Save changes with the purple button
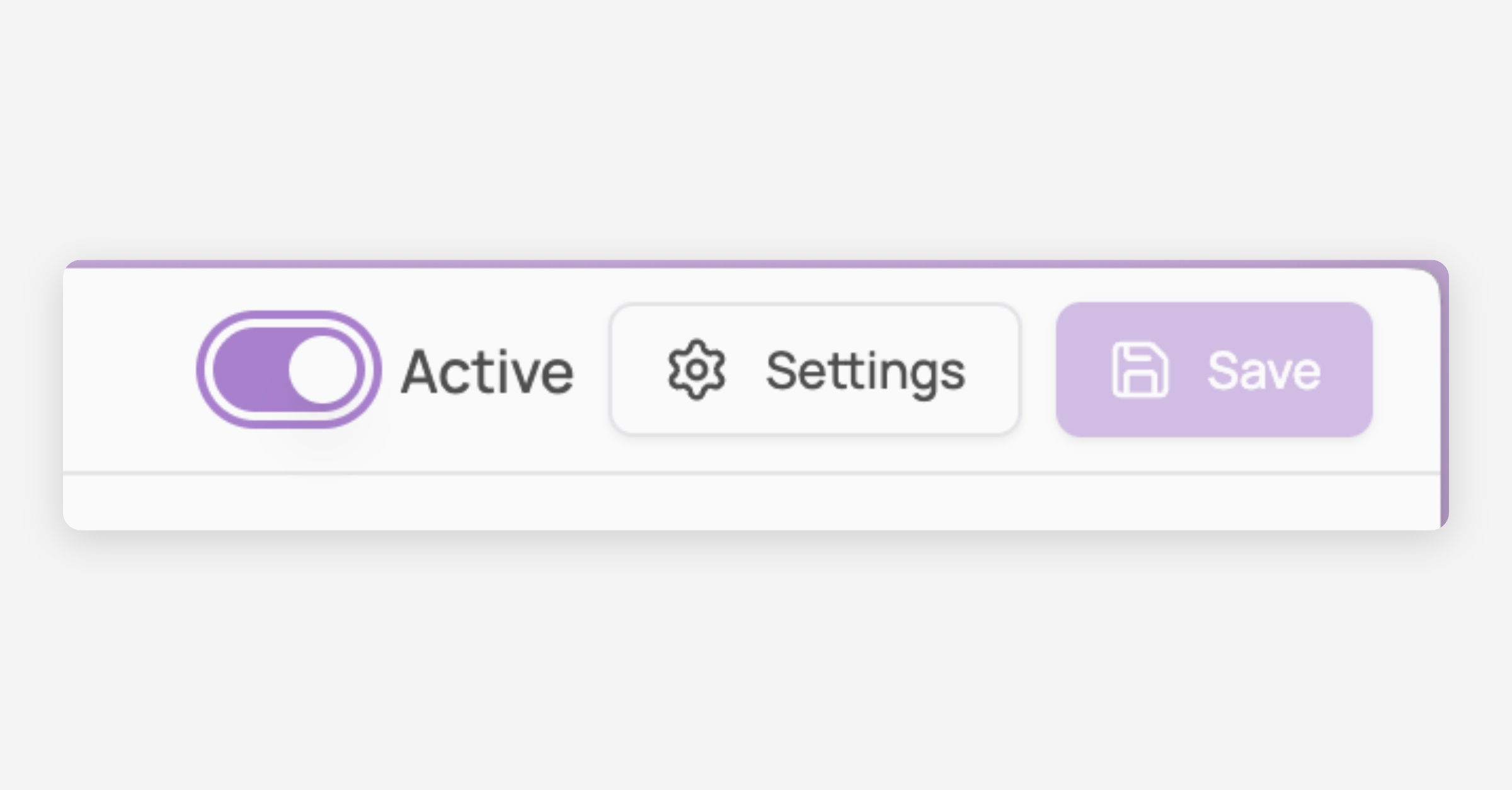 pyautogui.click(x=1215, y=370)
